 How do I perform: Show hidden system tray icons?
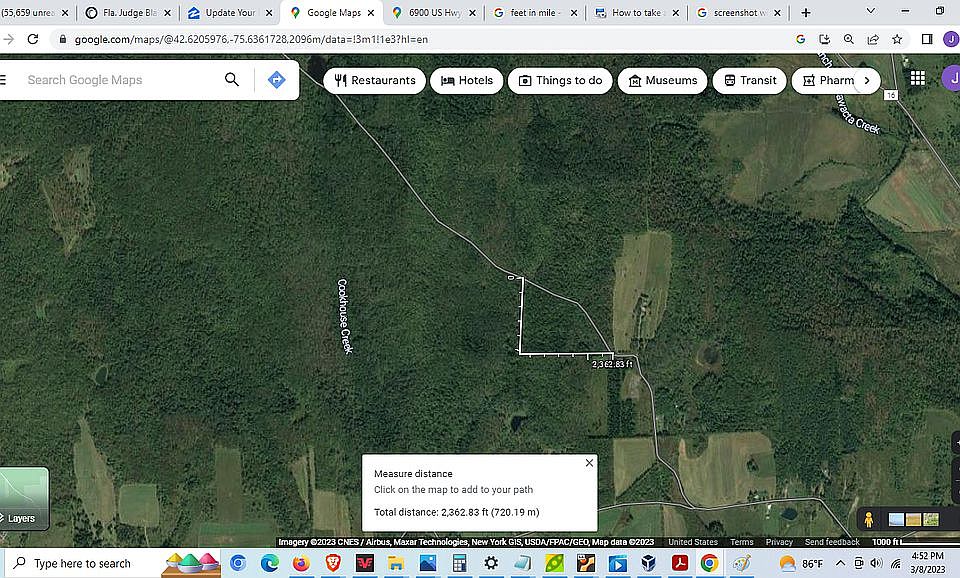pos(840,563)
